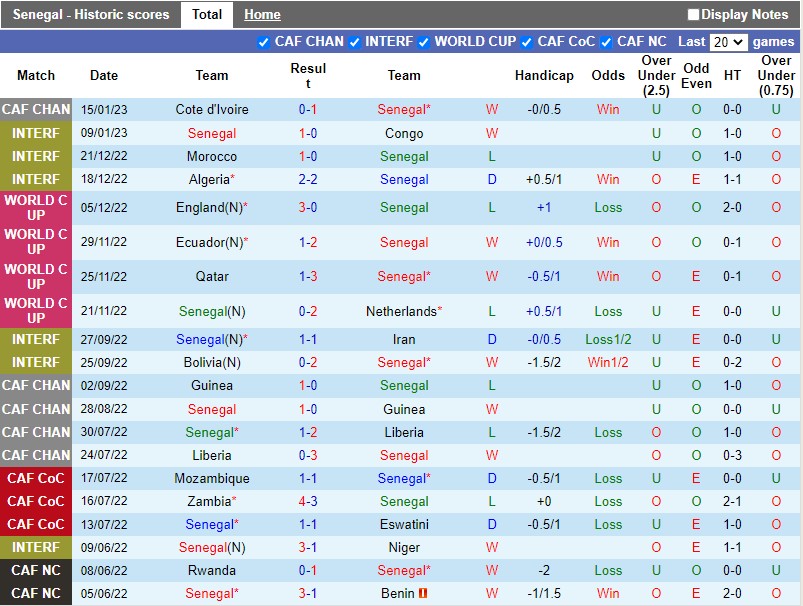
Task: Toggle the CAF CHAN checkbox
Action: click(x=263, y=43)
